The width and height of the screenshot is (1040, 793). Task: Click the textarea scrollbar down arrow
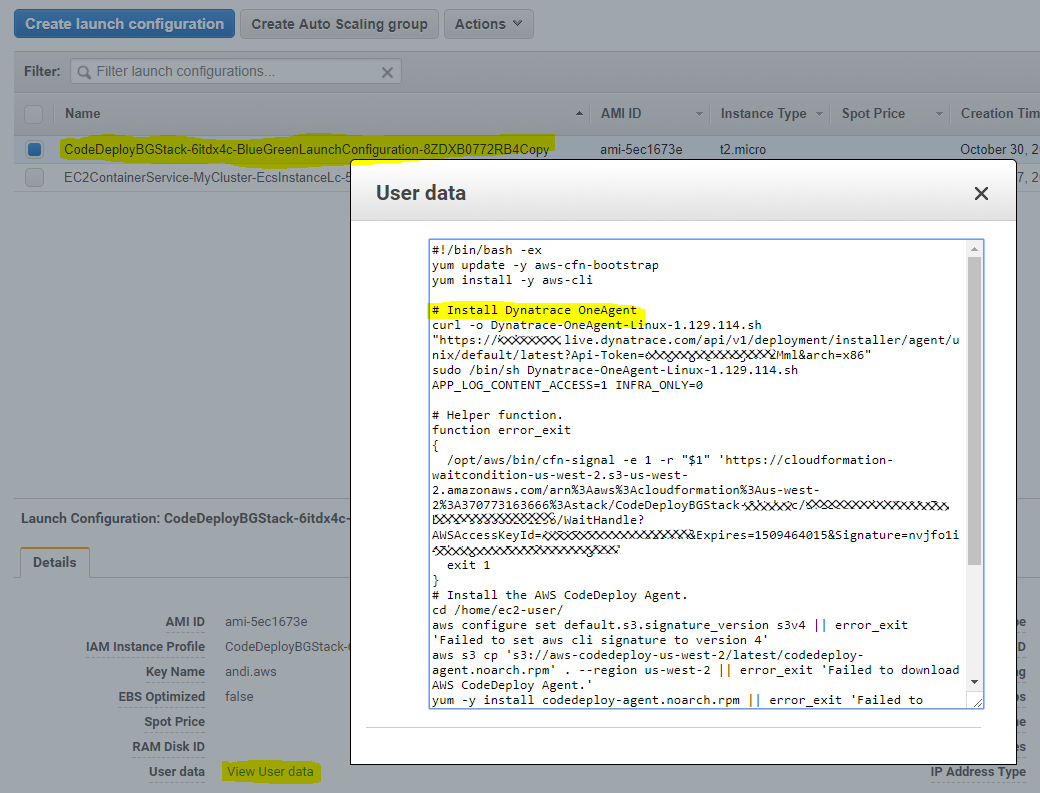[974, 682]
